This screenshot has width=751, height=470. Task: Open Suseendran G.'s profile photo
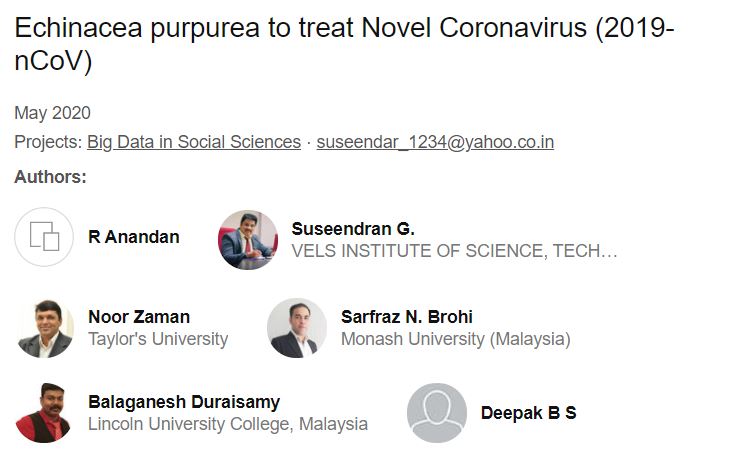[247, 240]
